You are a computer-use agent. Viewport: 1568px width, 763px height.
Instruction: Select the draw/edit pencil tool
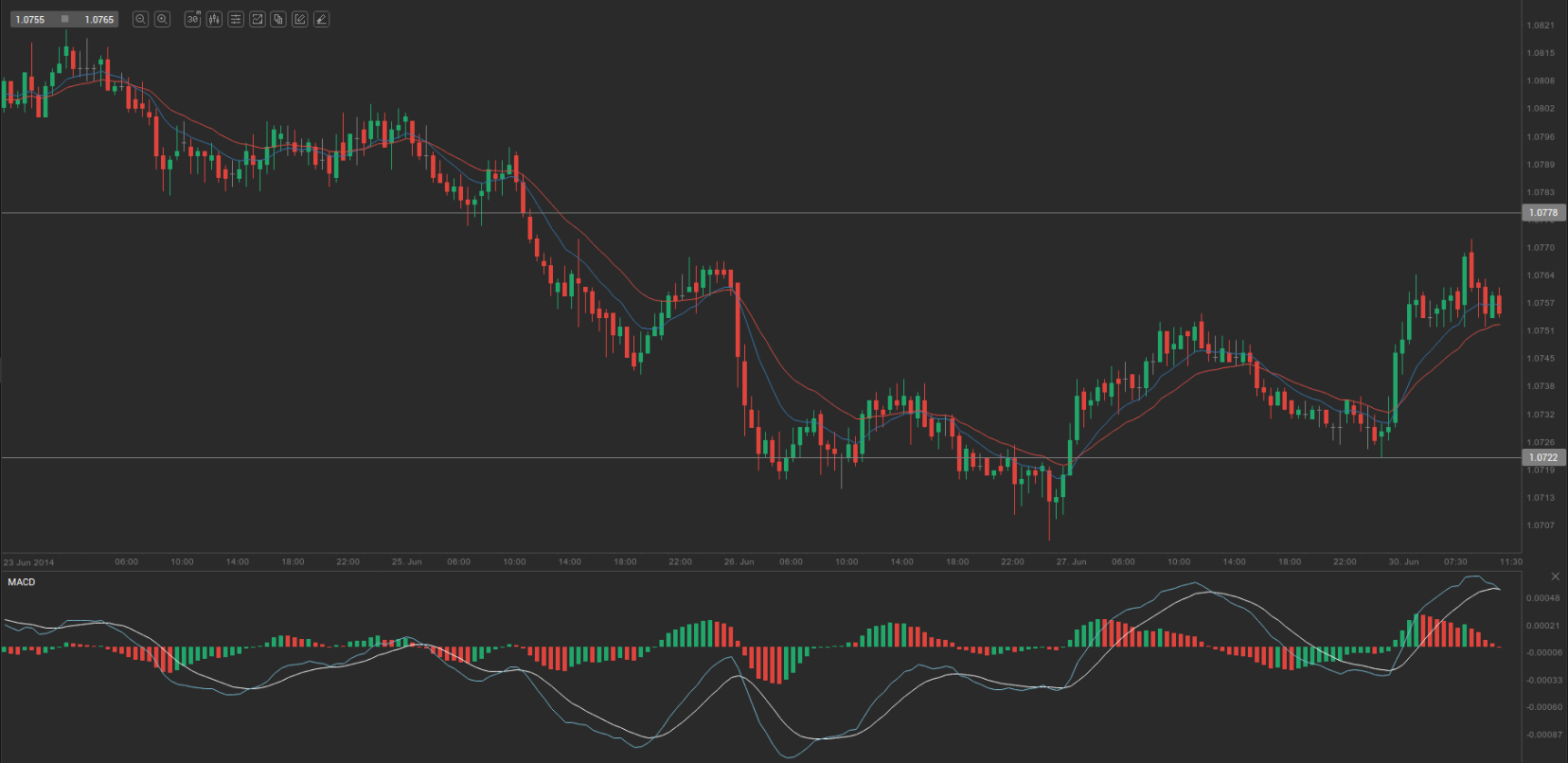tap(300, 19)
